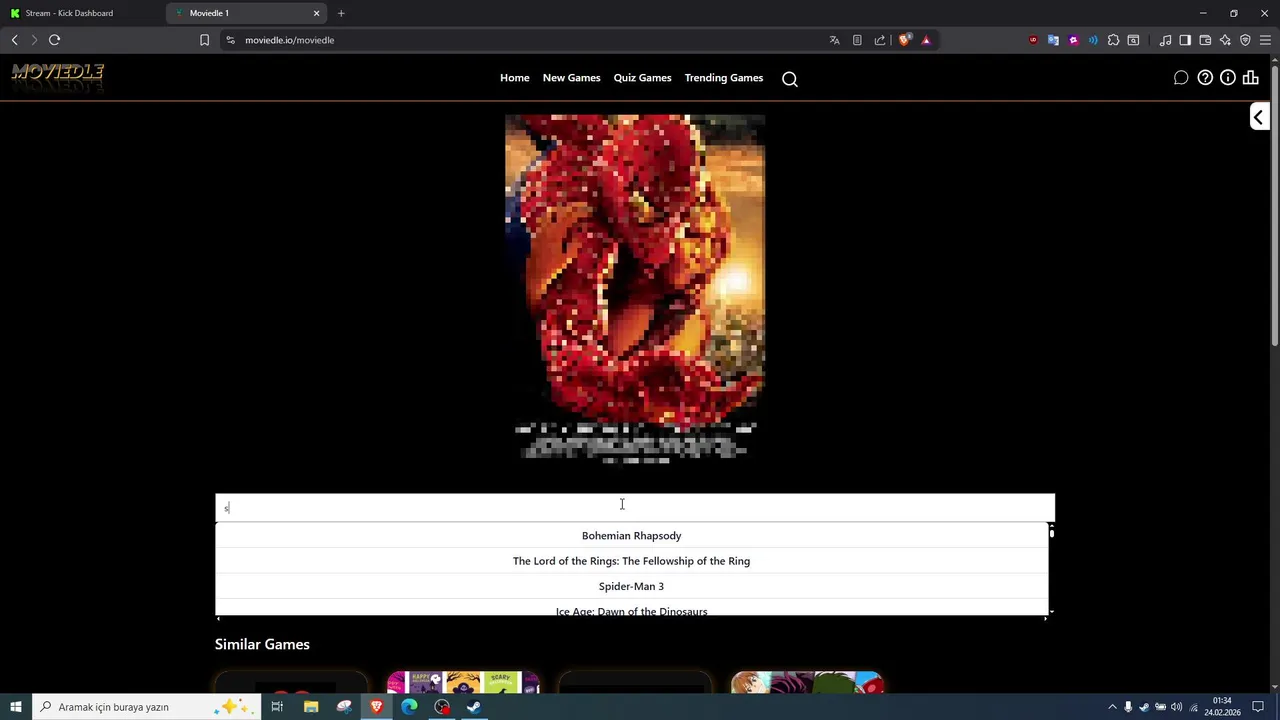Open a new browser tab
This screenshot has height=720, width=1280.
point(341,13)
